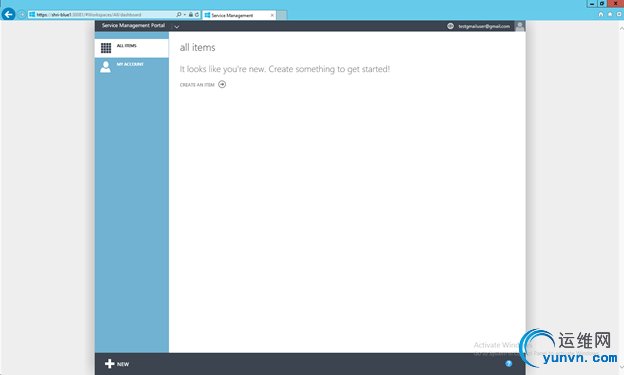Click the 'all items' heading text
The image size is (624, 375).
coord(197,47)
